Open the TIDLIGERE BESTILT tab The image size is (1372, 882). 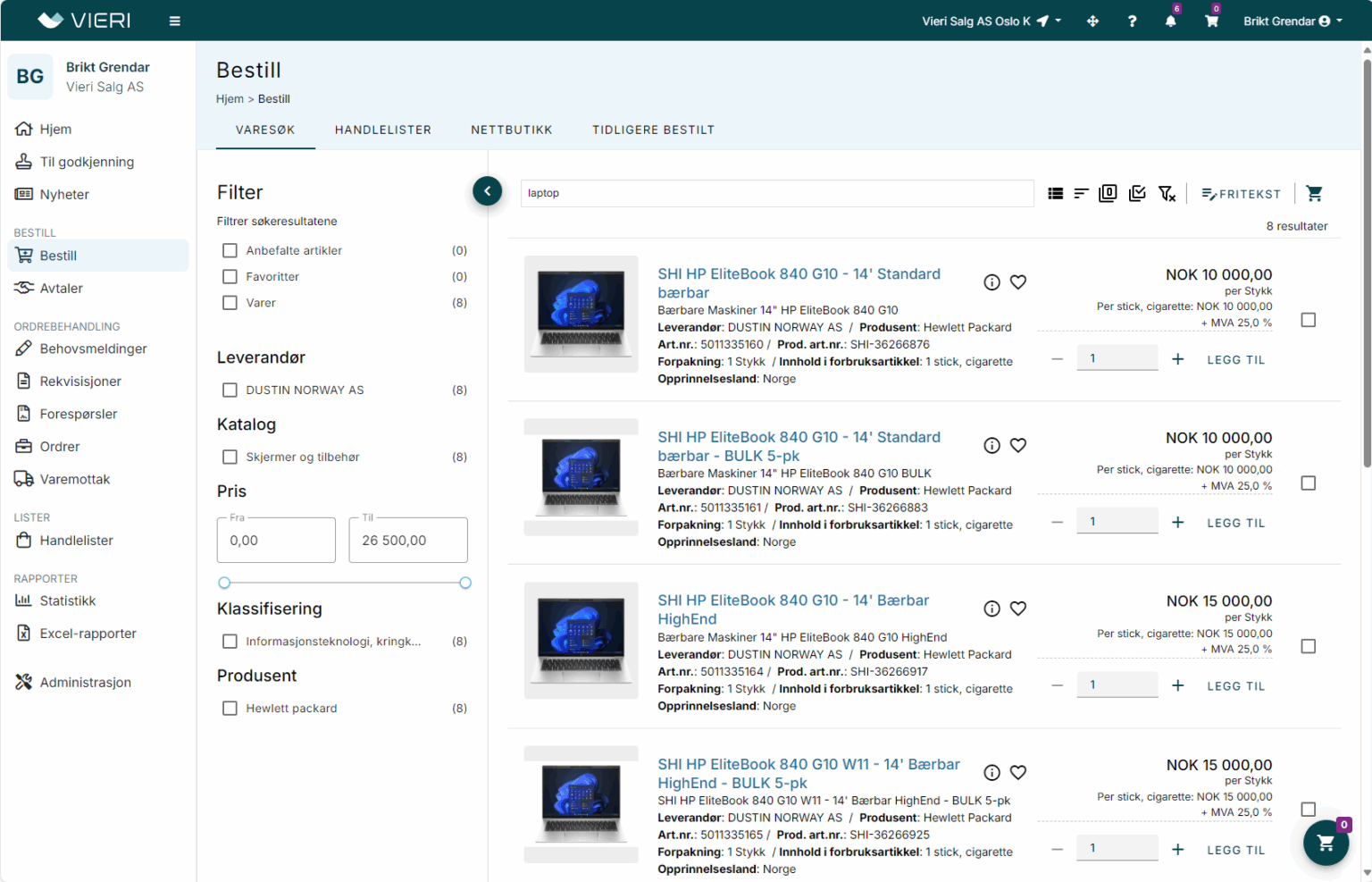point(653,130)
